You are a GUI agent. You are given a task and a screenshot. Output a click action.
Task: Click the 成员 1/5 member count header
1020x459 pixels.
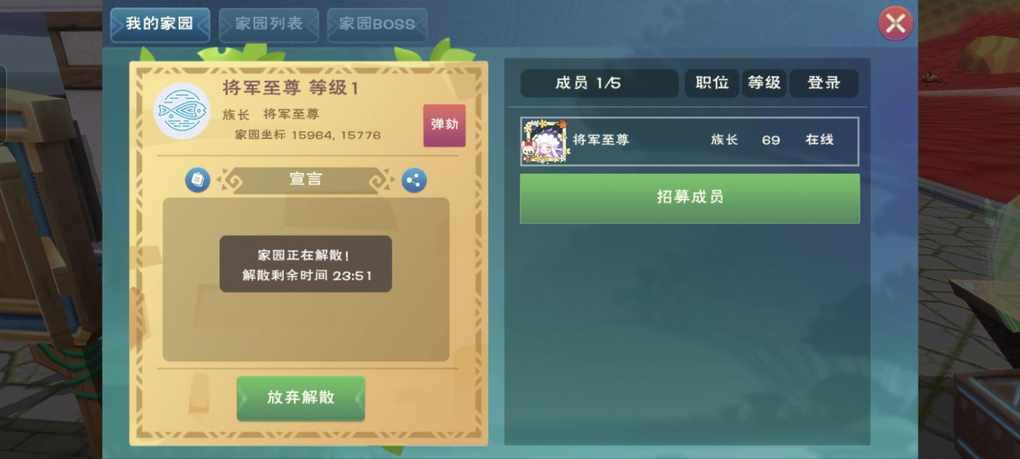pyautogui.click(x=599, y=83)
